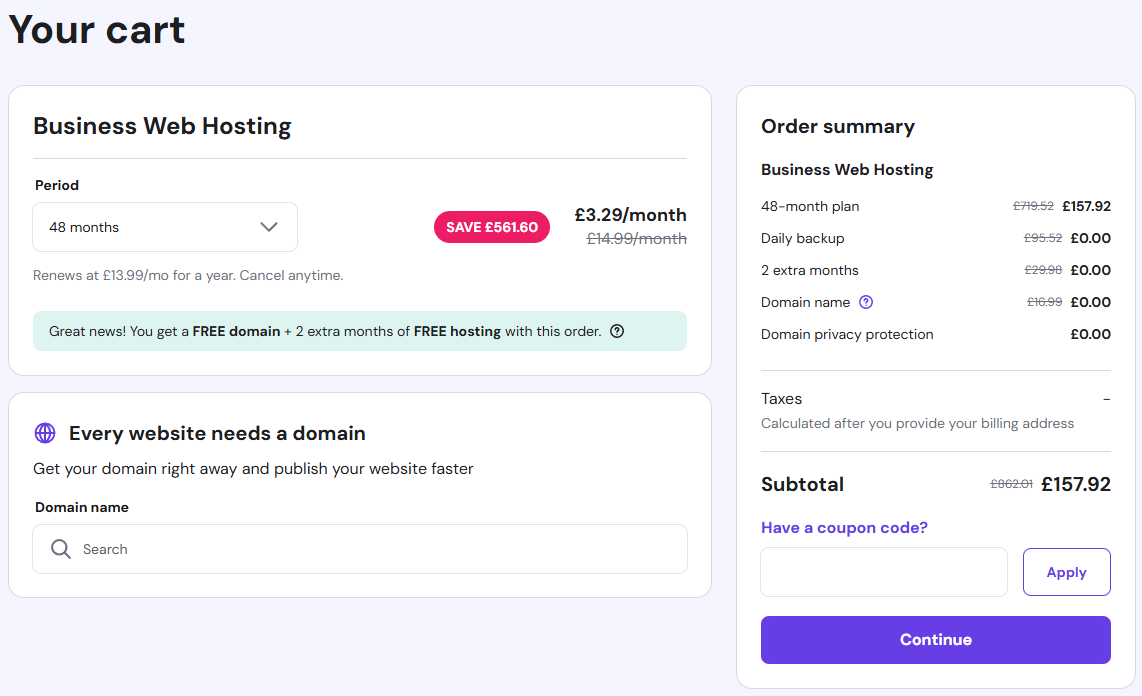Click the struck-through £14.99/month price
1142x696 pixels.
pos(636,239)
